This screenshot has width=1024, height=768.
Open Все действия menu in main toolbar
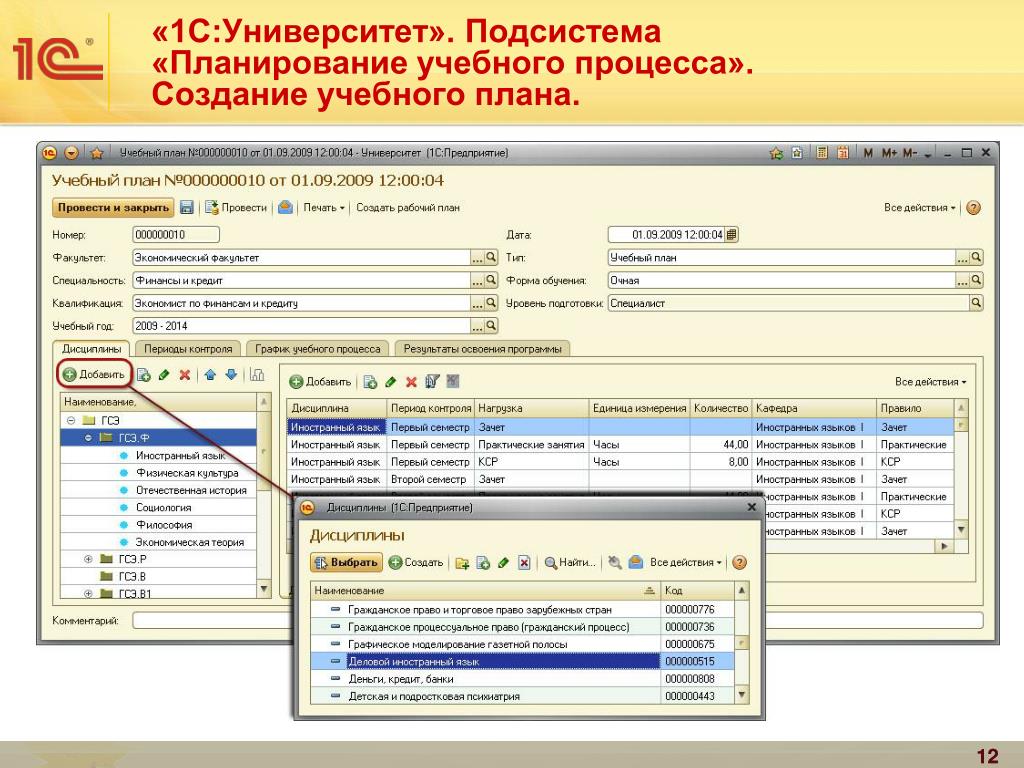920,208
